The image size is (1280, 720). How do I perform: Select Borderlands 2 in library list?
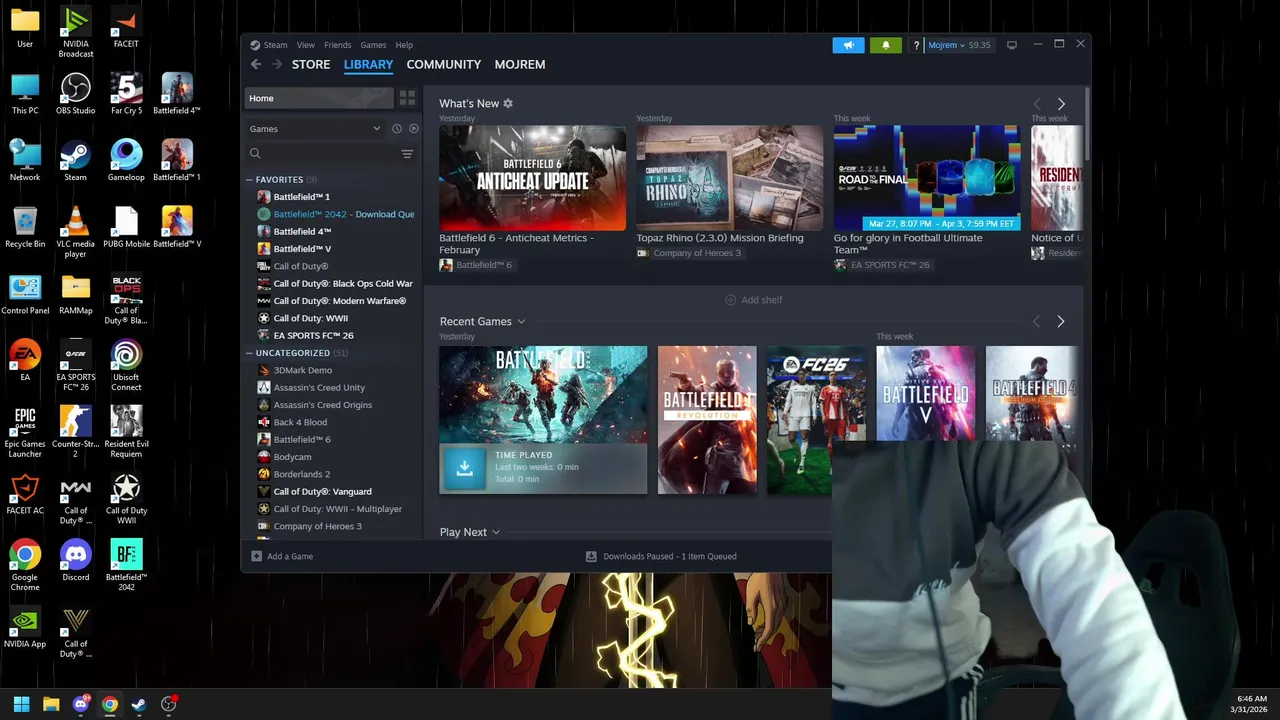(x=301, y=474)
